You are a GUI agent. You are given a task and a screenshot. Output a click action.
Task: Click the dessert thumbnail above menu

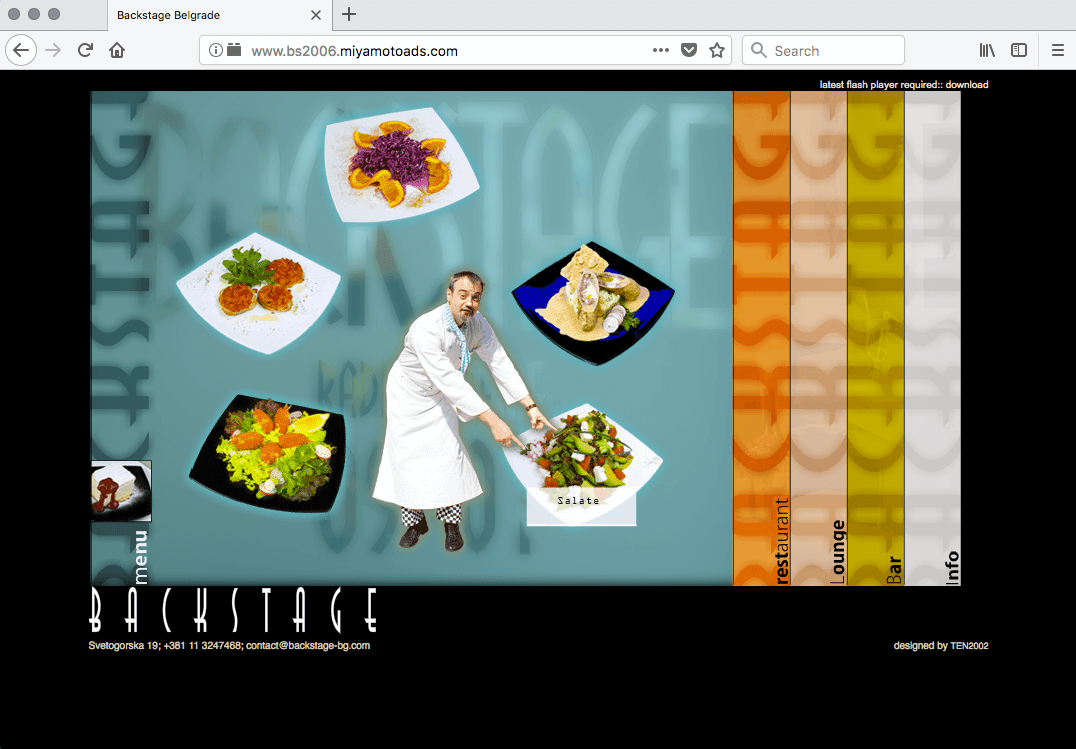[x=121, y=491]
